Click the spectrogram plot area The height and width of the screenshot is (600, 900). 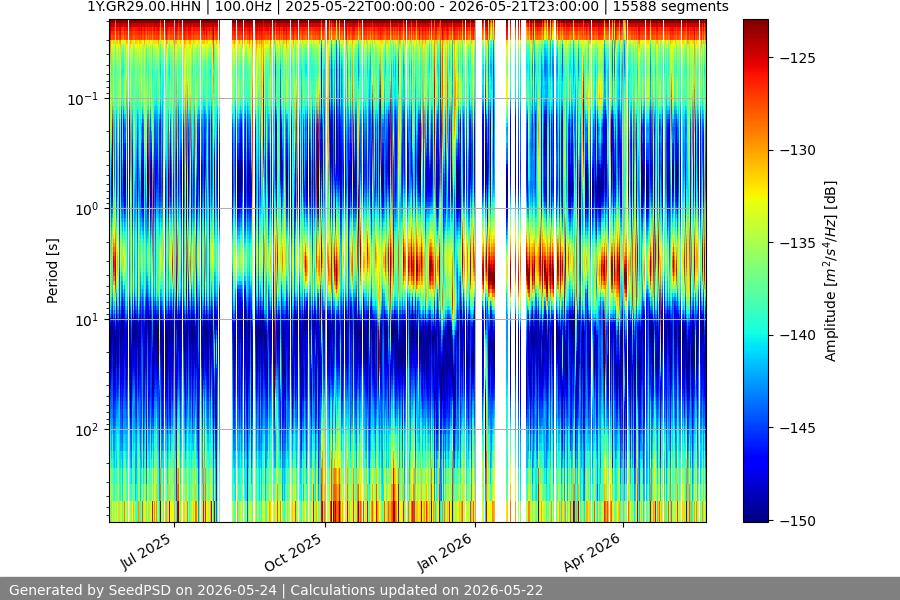(408, 271)
